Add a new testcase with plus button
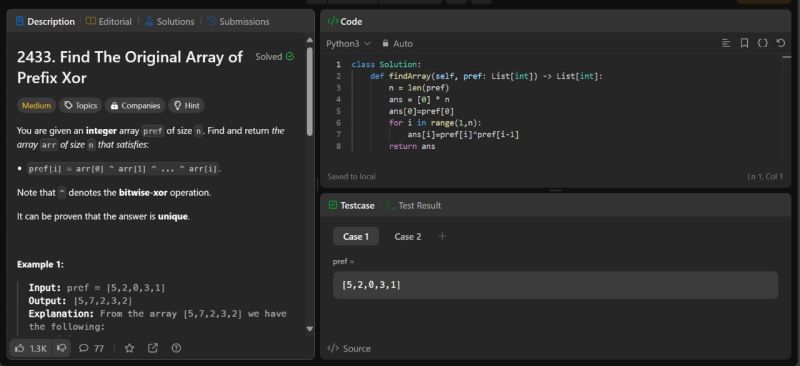This screenshot has width=800, height=366. [x=442, y=236]
